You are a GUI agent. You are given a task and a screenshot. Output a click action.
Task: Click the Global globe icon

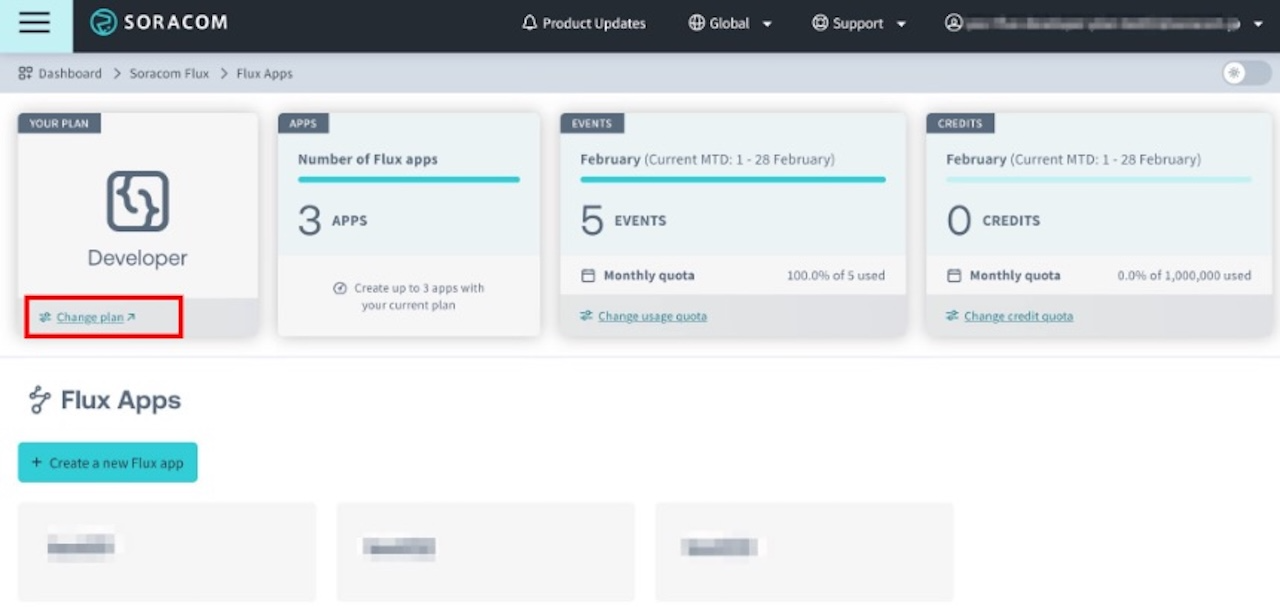tap(697, 23)
